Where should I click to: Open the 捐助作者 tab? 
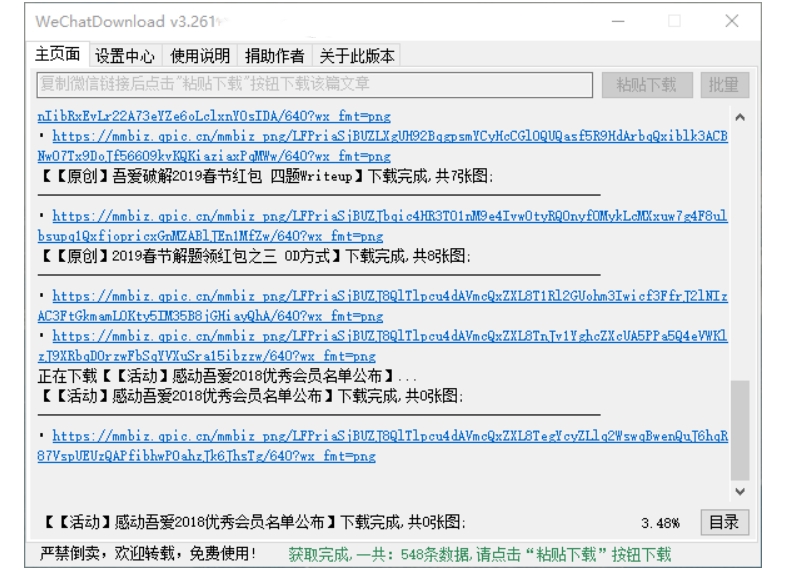pyautogui.click(x=275, y=56)
